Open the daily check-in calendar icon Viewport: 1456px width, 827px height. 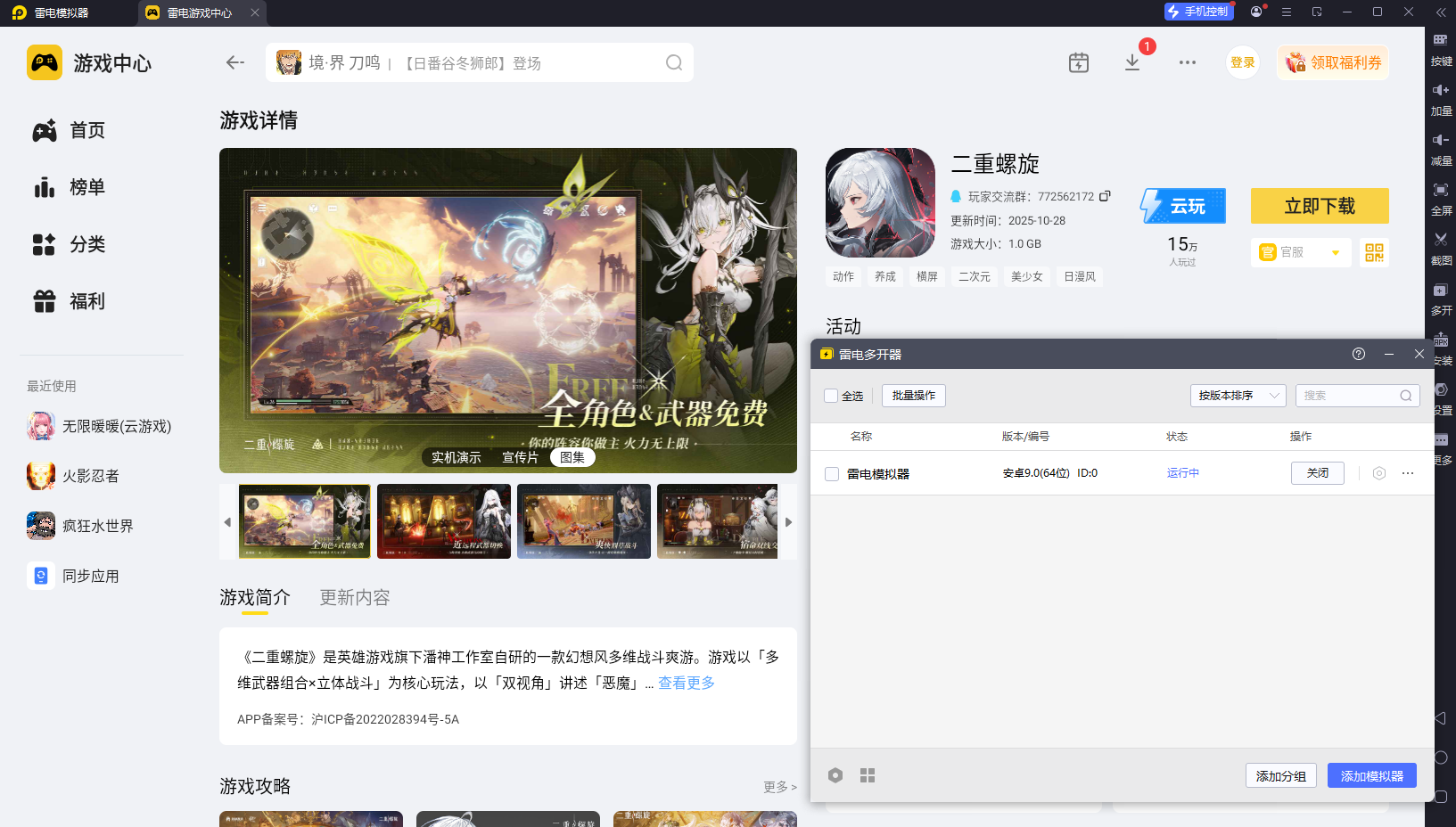(x=1079, y=62)
